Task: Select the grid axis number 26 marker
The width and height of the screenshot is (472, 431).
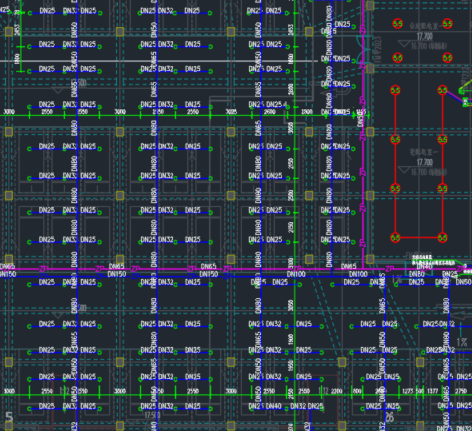Action: point(389,417)
